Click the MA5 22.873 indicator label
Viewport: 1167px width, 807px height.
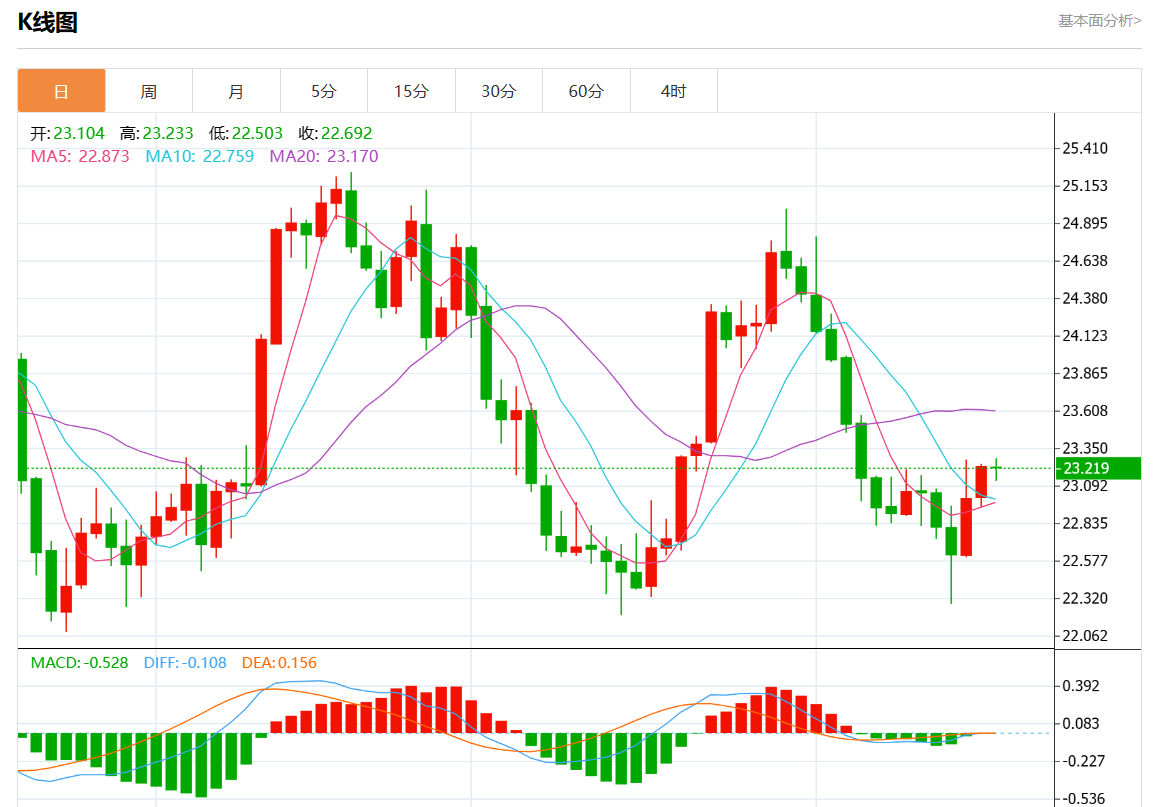80,156
